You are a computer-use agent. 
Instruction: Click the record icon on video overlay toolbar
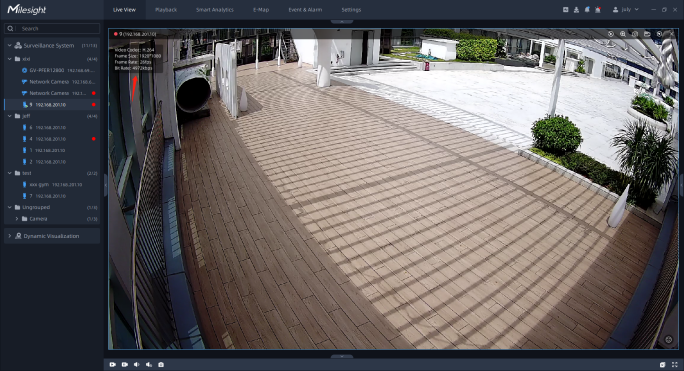coord(611,34)
